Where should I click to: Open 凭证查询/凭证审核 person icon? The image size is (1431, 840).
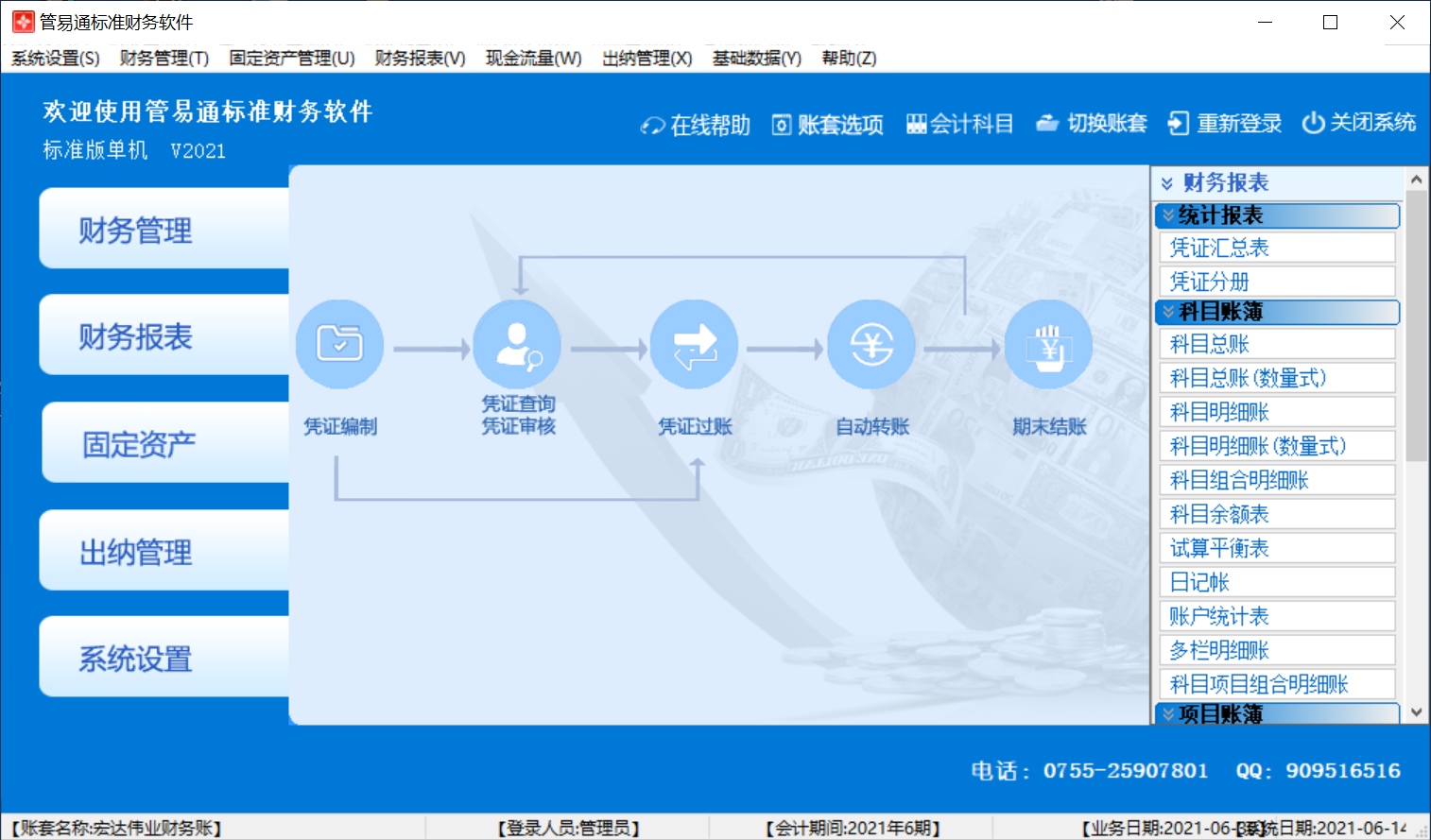click(517, 344)
